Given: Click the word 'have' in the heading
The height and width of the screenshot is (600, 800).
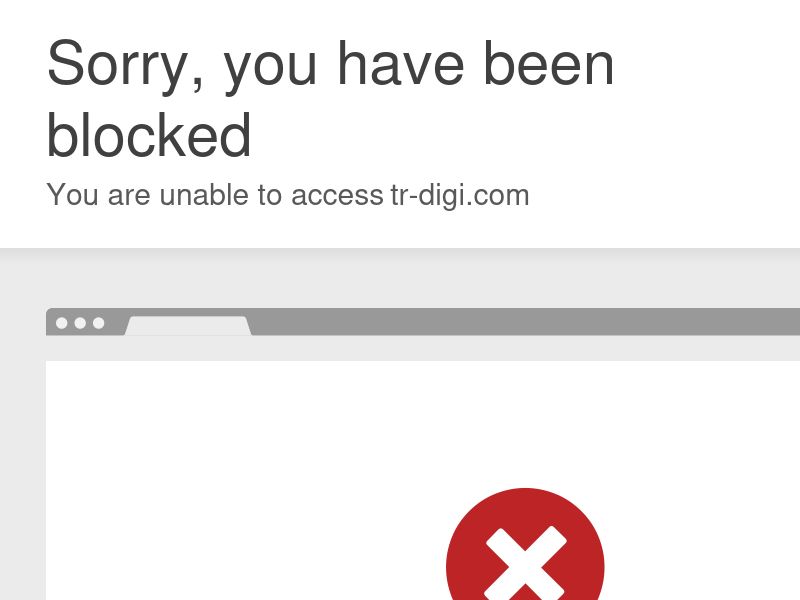Looking at the screenshot, I should coord(401,63).
